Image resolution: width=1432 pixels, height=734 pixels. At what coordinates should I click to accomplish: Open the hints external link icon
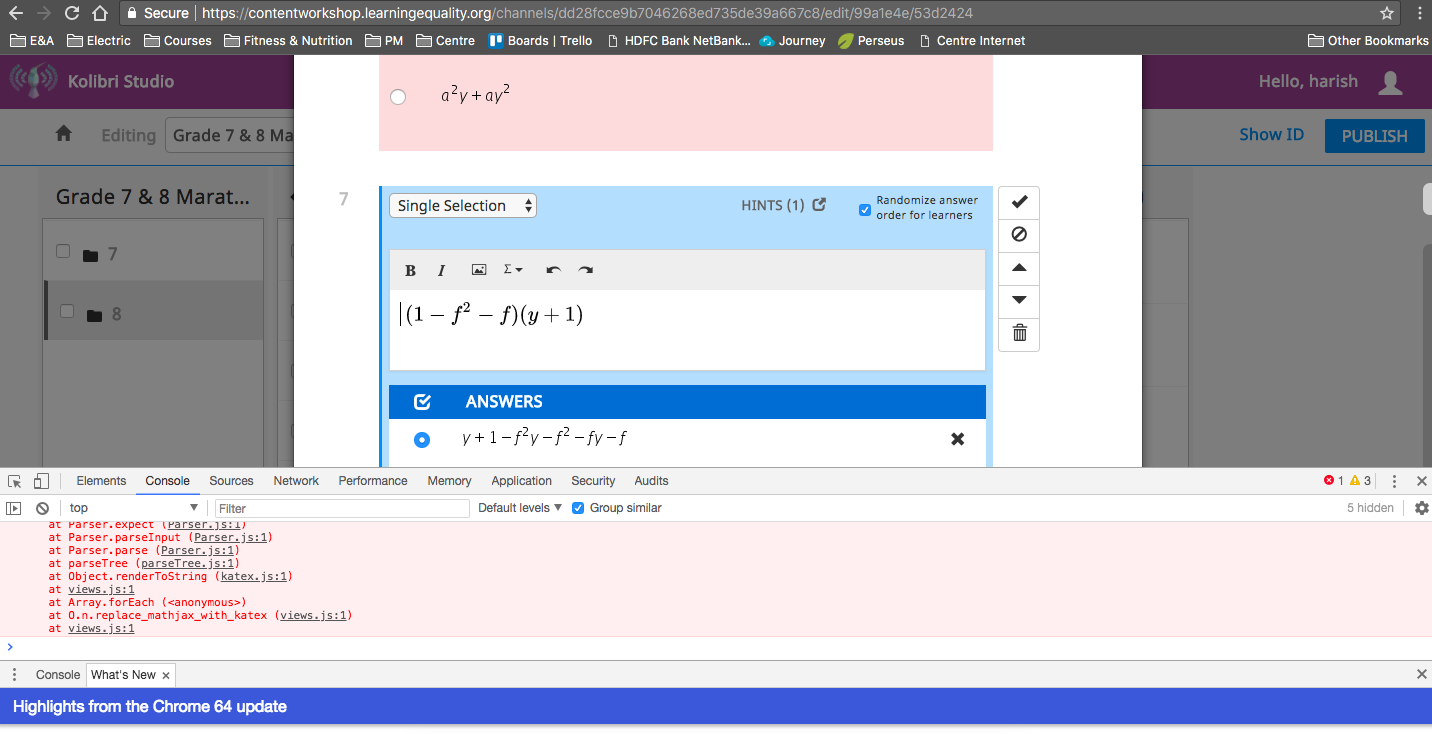coord(819,205)
